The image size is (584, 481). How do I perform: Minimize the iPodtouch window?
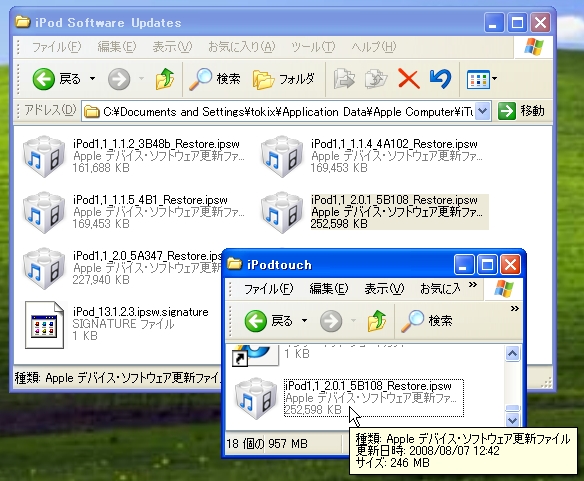point(464,265)
